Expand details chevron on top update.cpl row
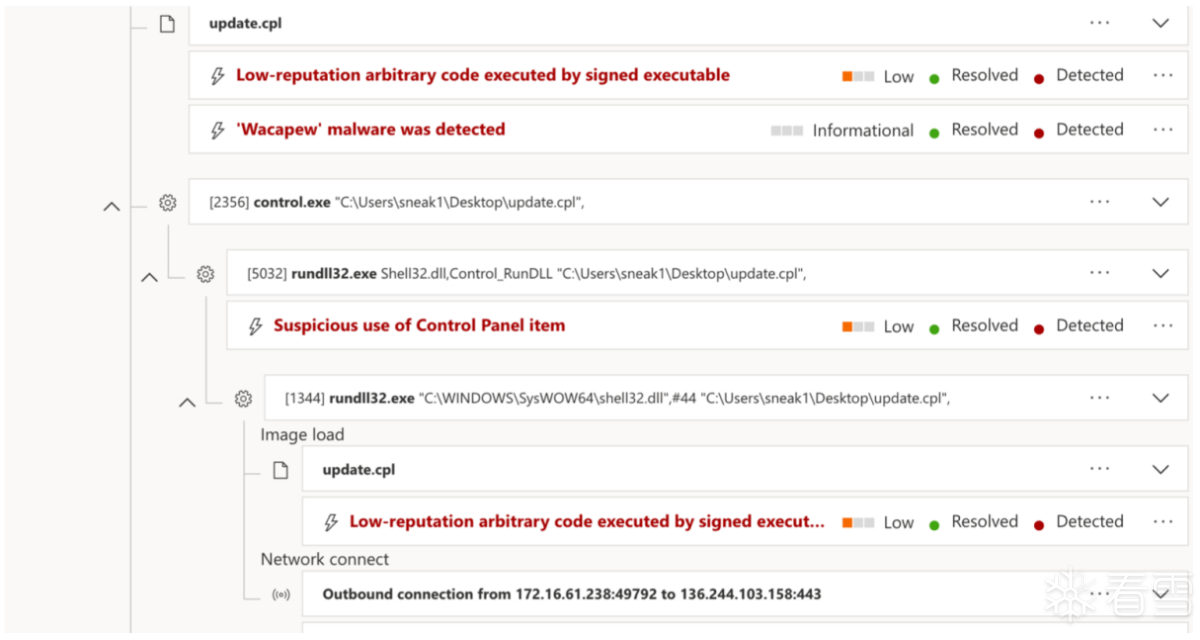The image size is (1200, 640). click(1161, 23)
